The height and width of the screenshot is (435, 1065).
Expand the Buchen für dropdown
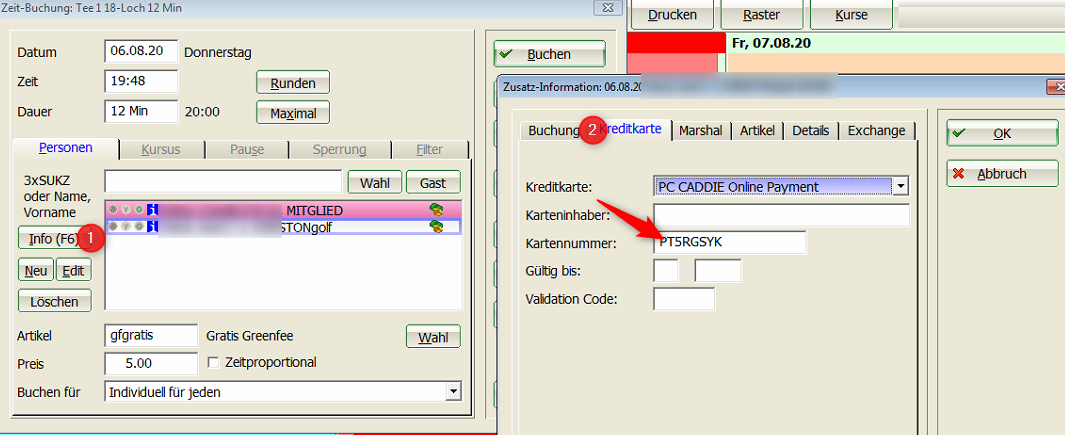pos(452,392)
